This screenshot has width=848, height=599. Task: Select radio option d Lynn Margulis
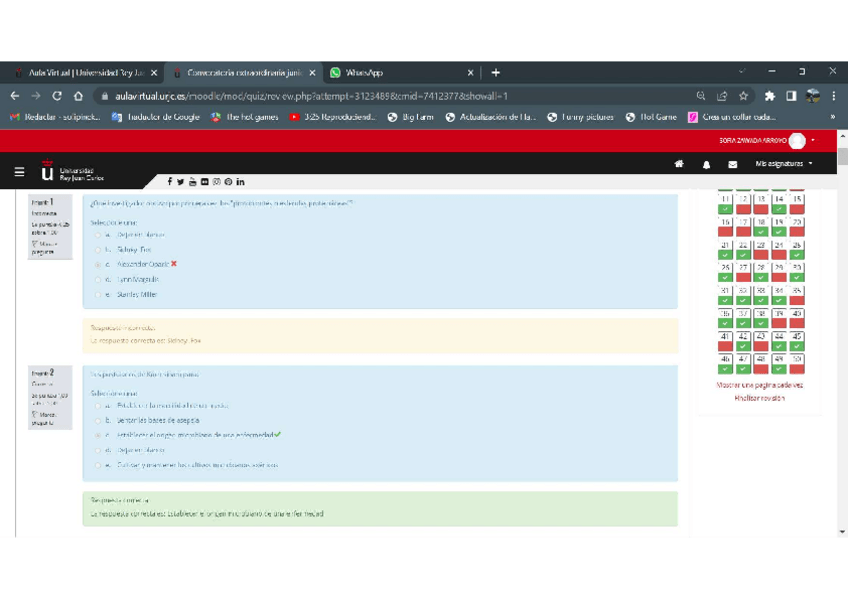coord(98,280)
